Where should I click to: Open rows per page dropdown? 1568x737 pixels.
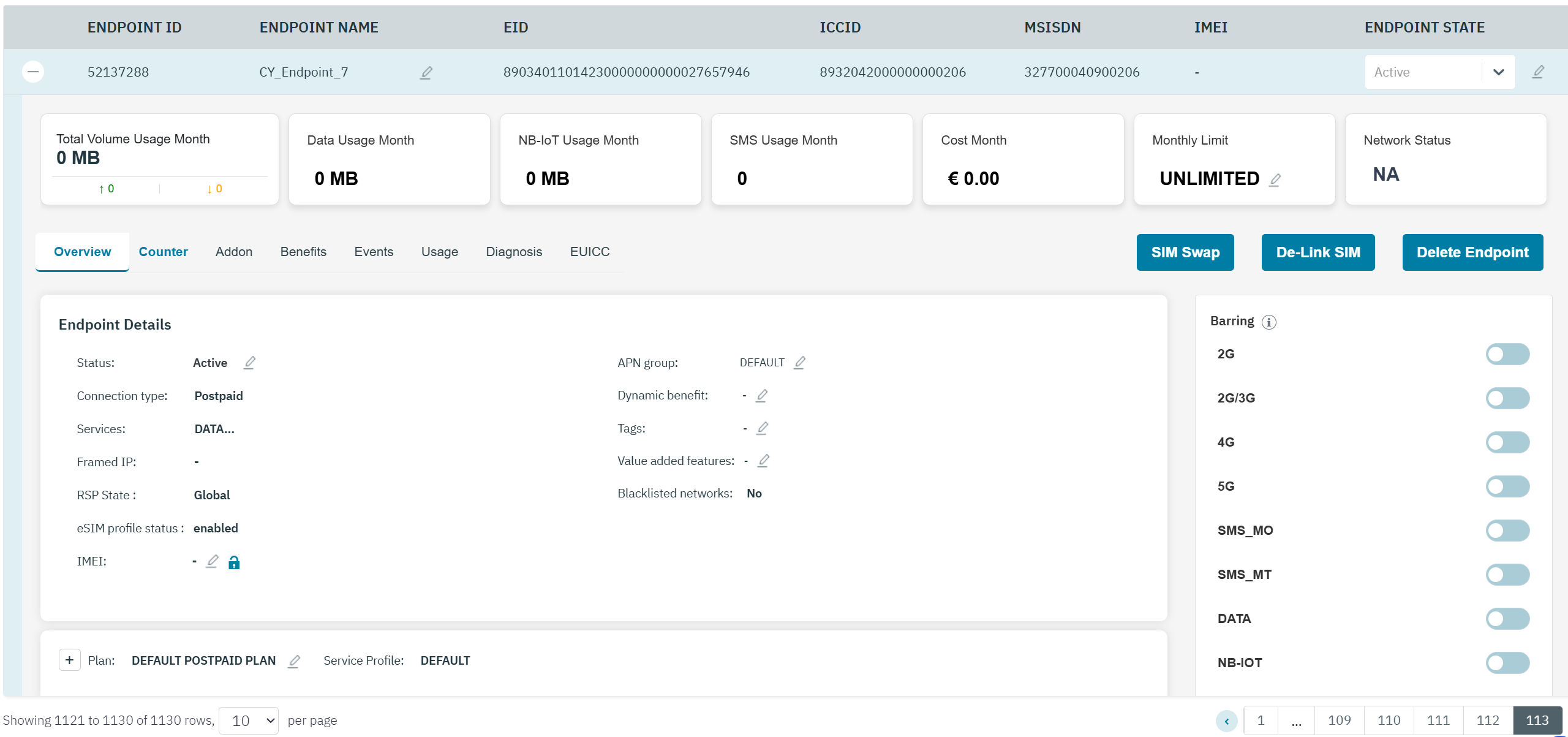[249, 720]
